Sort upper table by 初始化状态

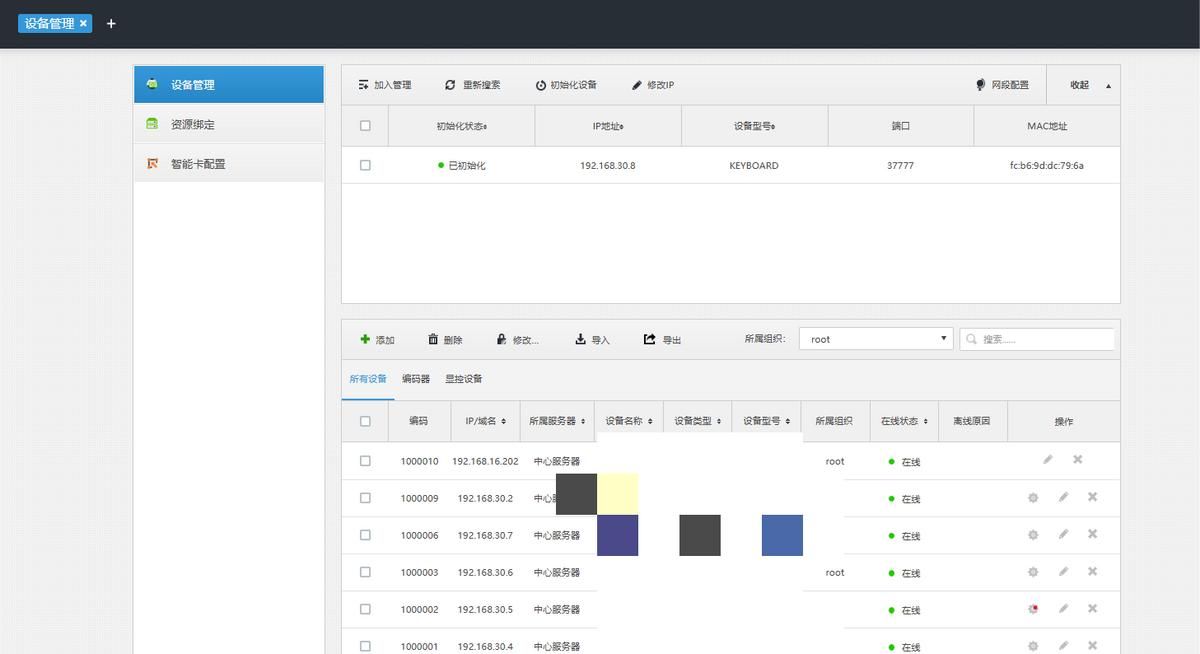462,126
